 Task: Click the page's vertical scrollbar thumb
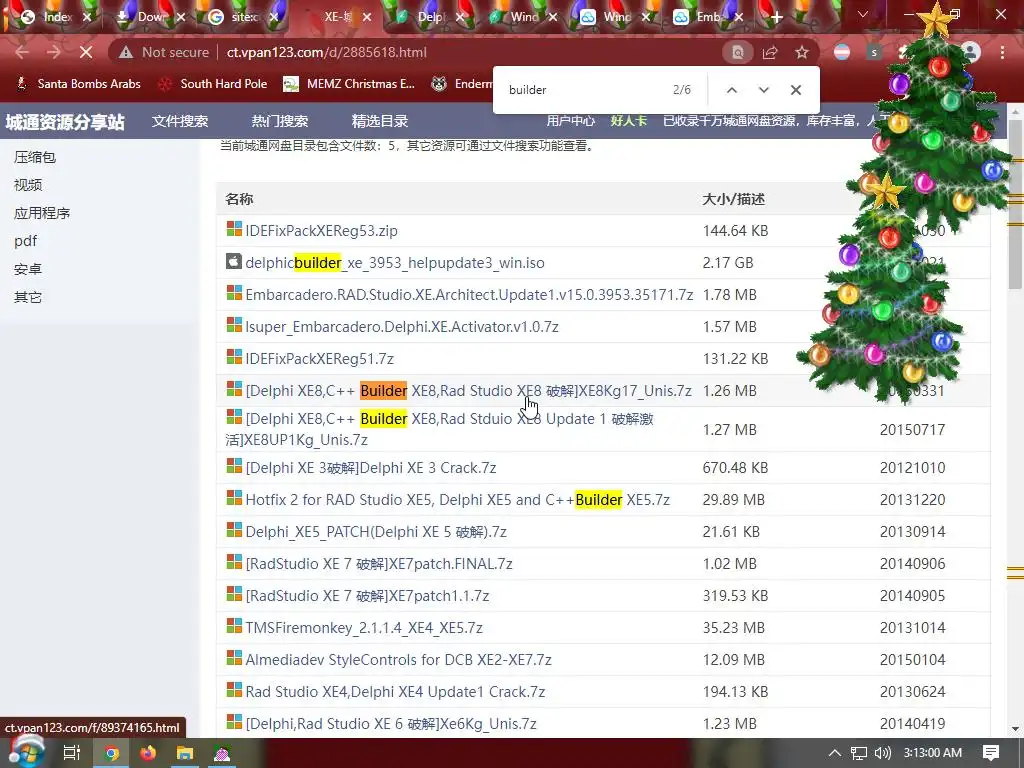click(x=1016, y=204)
